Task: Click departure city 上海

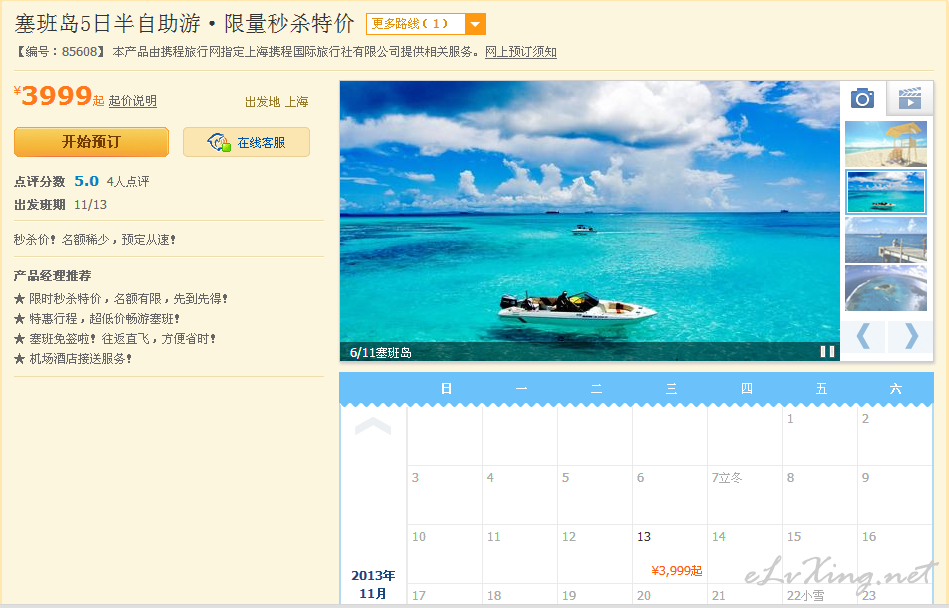Action: pyautogui.click(x=297, y=102)
